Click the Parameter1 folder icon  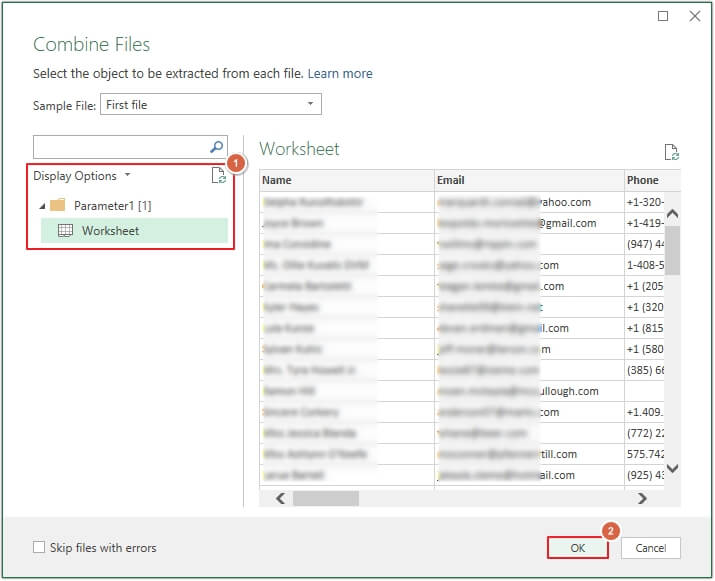tap(58, 205)
